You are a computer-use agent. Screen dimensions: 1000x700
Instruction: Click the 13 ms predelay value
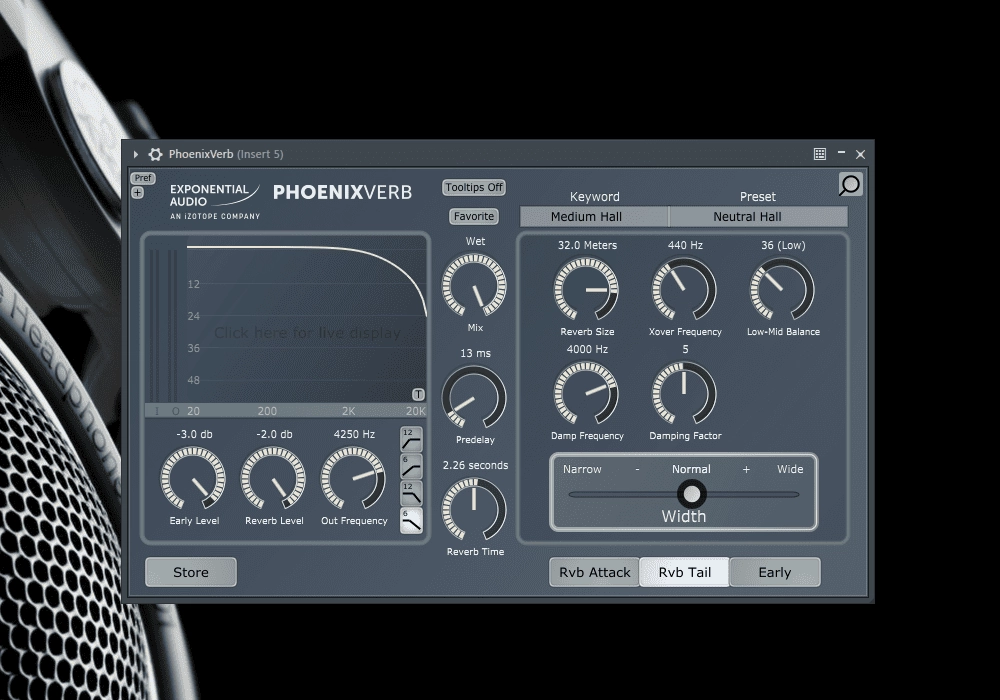(475, 353)
